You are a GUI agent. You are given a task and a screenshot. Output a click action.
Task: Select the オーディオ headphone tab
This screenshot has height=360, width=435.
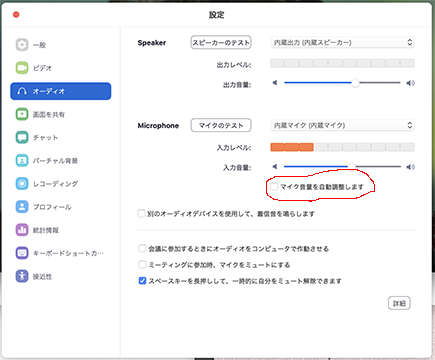(61, 91)
